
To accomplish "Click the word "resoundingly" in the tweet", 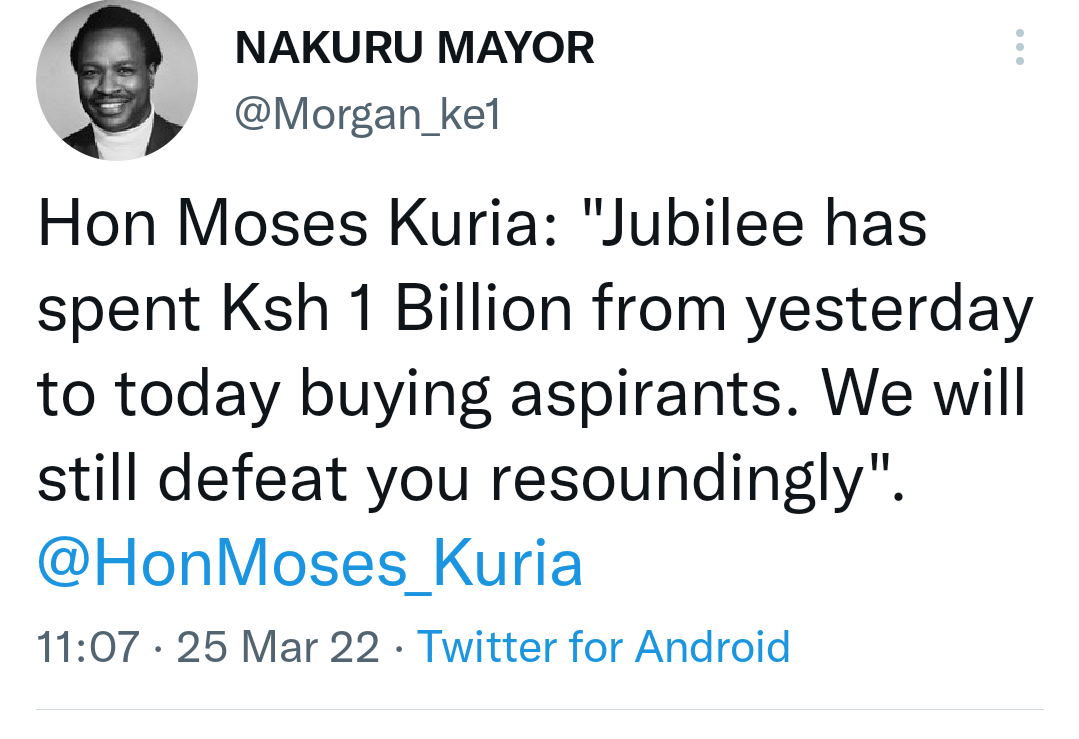I will click(x=676, y=480).
